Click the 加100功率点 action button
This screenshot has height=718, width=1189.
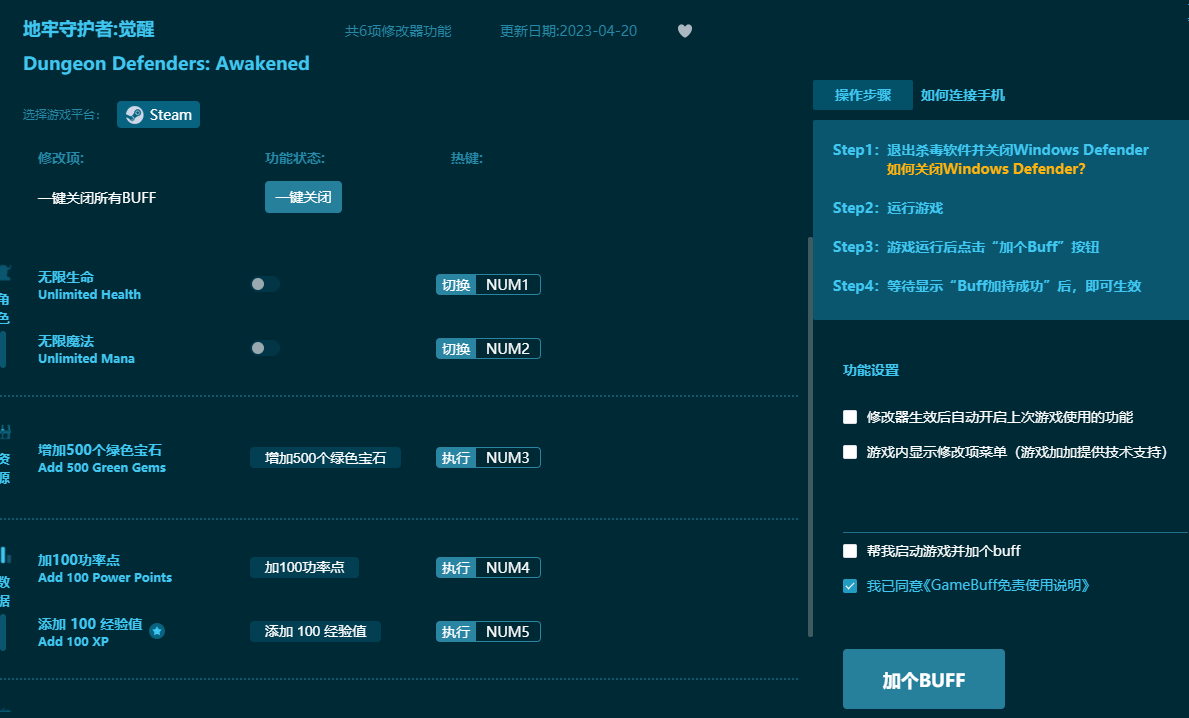coord(304,568)
